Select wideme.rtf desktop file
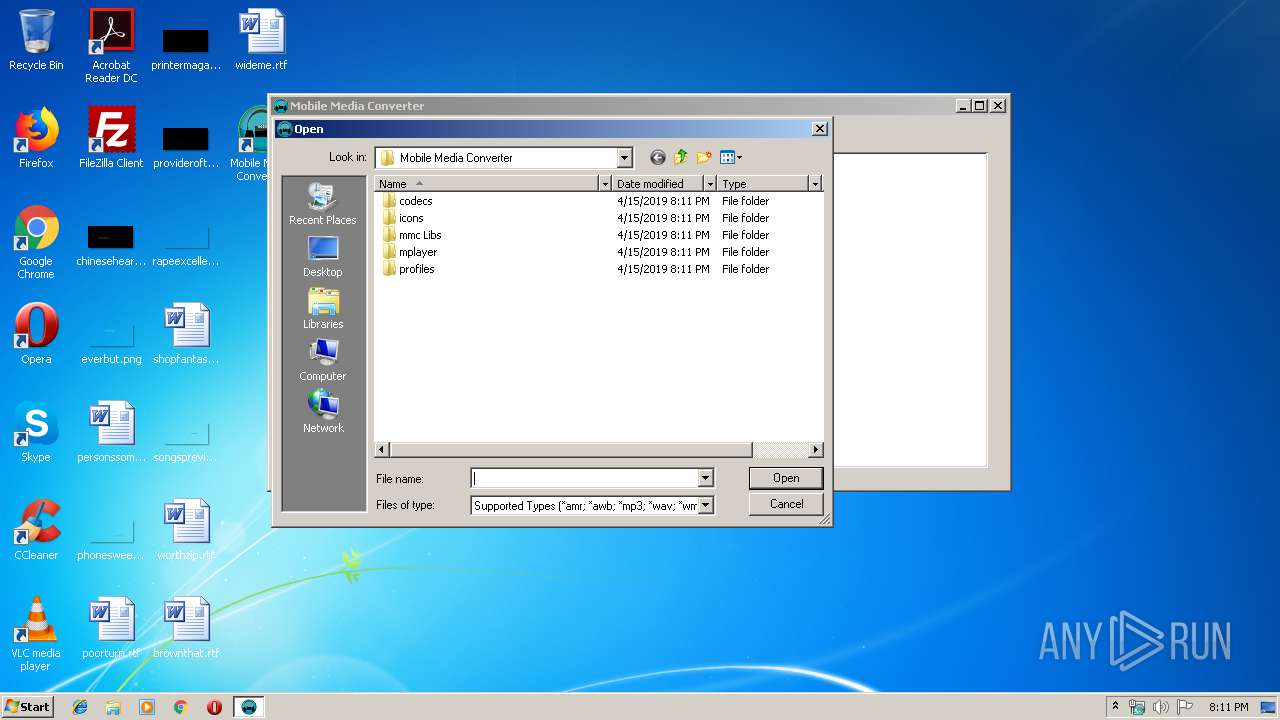Image resolution: width=1280 pixels, height=720 pixels. coord(261,40)
